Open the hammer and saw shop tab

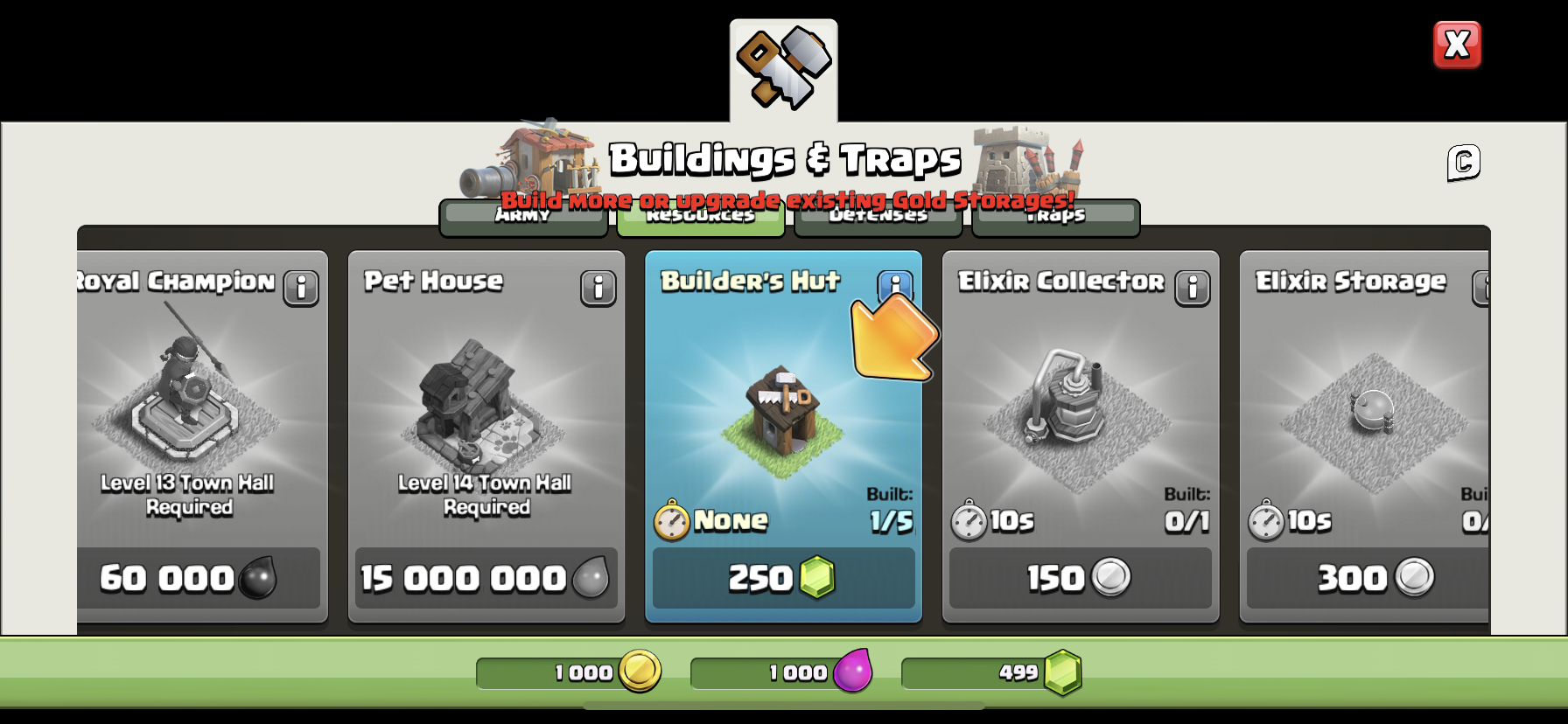(783, 71)
